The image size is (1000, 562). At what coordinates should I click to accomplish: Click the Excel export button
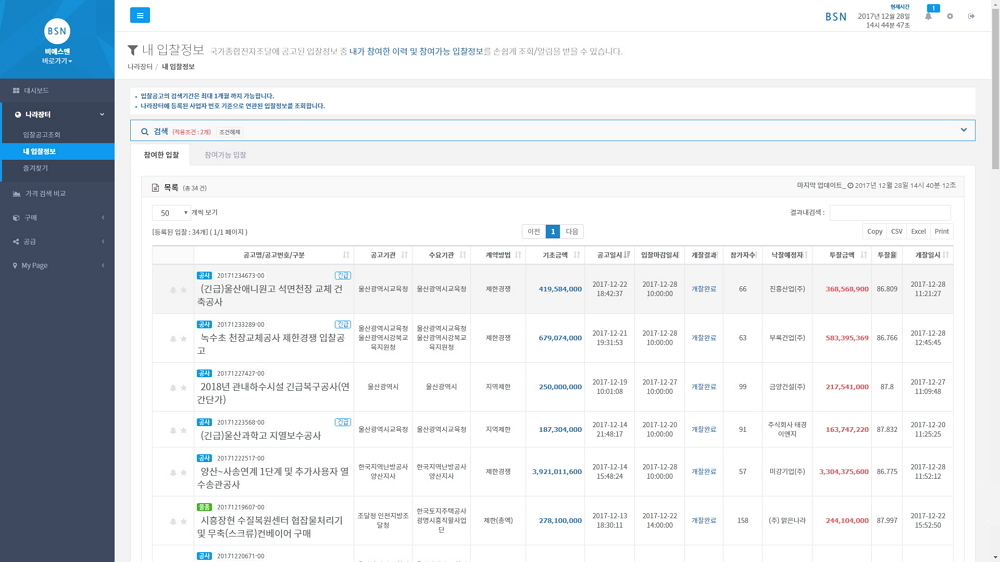tap(918, 232)
